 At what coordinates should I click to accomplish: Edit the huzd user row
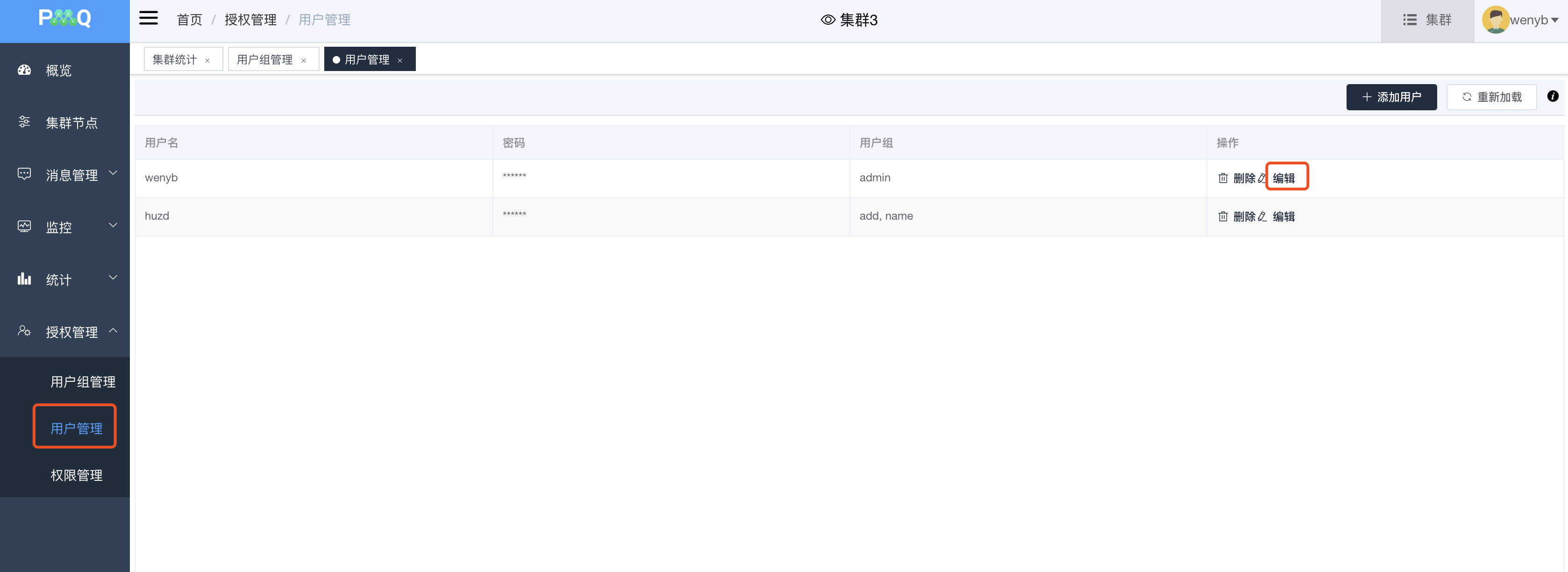(x=1283, y=217)
